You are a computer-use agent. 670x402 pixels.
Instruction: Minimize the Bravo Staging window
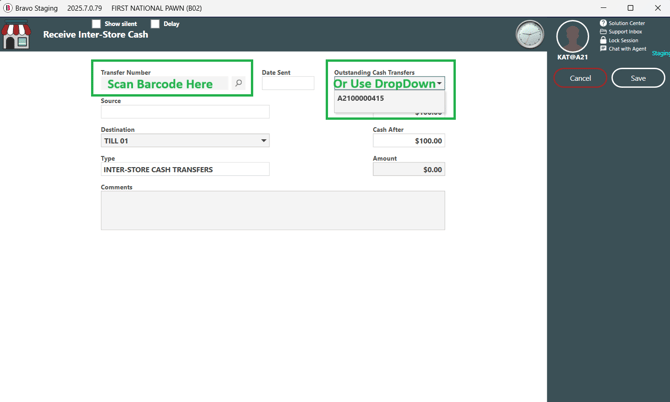pos(603,8)
